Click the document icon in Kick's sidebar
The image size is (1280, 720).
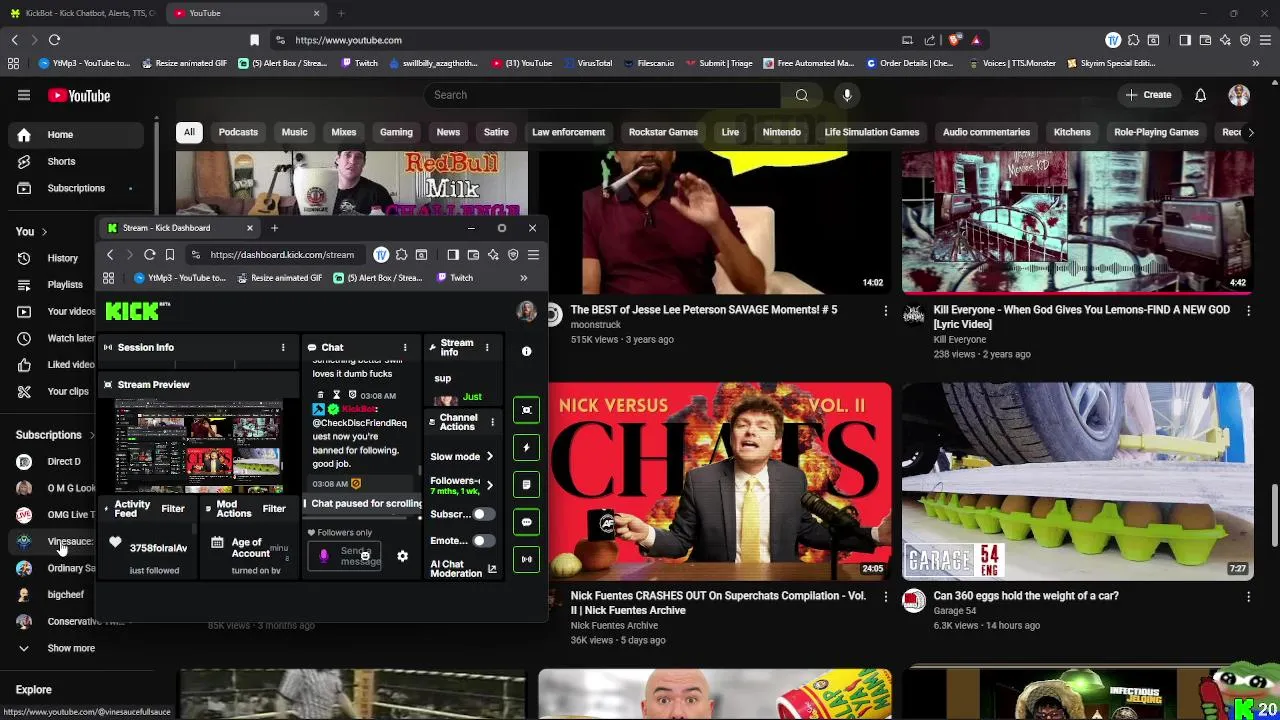pos(526,485)
